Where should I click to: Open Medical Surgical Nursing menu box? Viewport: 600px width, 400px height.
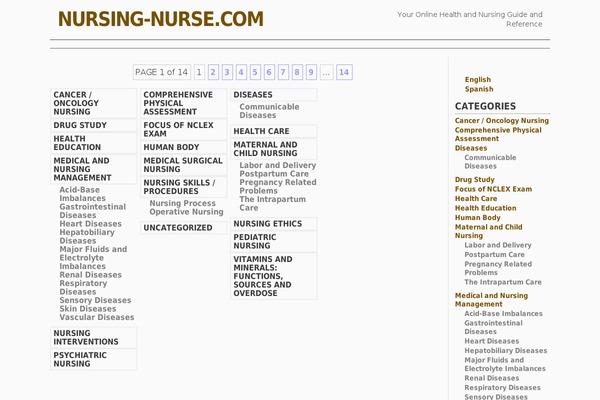tap(184, 165)
